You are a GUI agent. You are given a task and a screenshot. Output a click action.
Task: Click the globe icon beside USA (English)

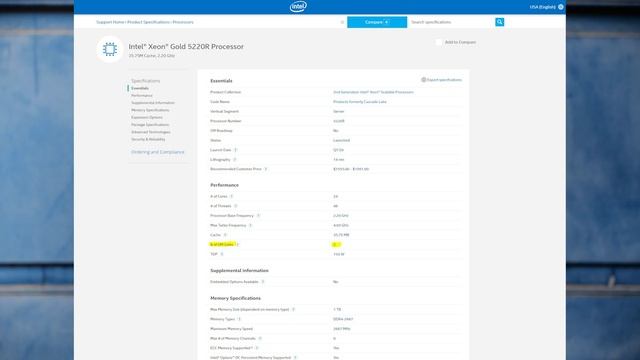click(561, 7)
